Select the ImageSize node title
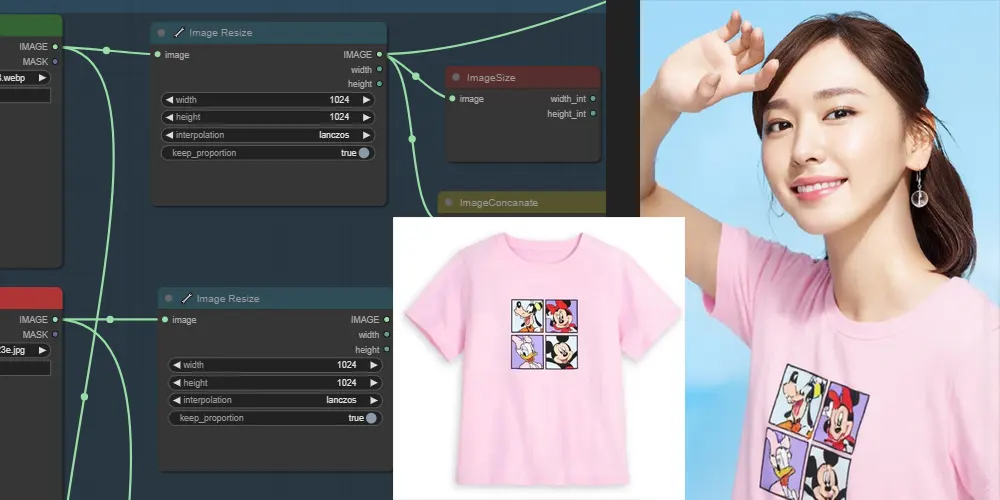Viewport: 1000px width, 500px height. pos(491,78)
